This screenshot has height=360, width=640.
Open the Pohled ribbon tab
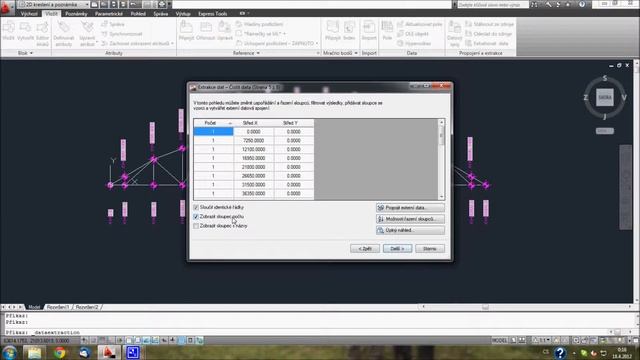(x=138, y=14)
